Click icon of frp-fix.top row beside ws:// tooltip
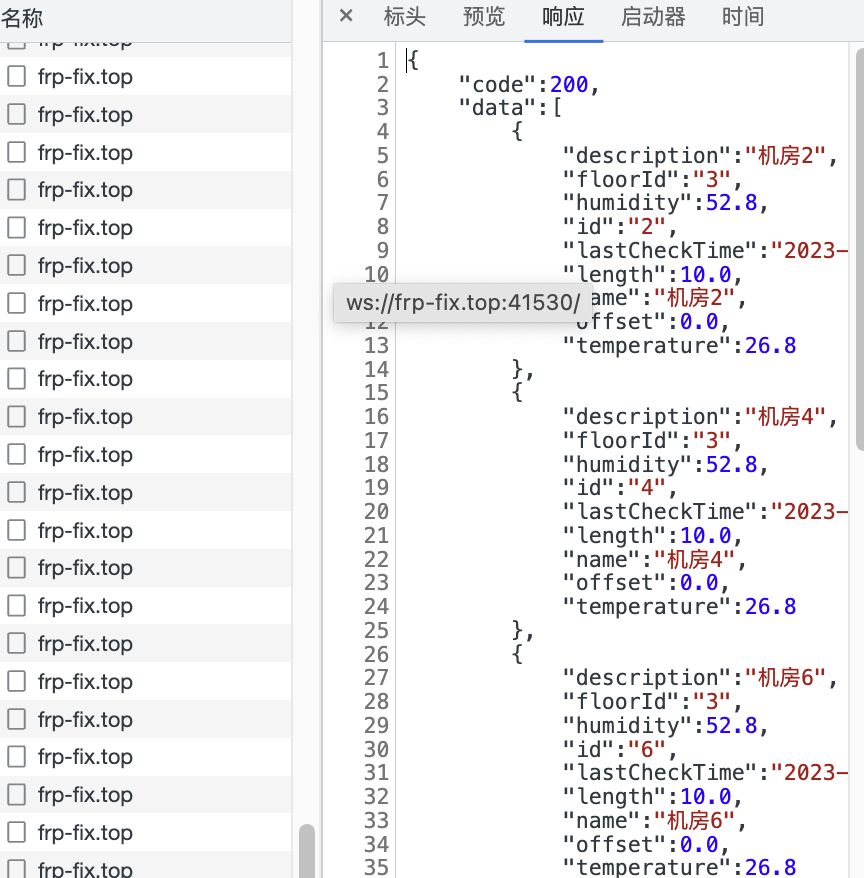Image resolution: width=864 pixels, height=878 pixels. click(x=16, y=304)
